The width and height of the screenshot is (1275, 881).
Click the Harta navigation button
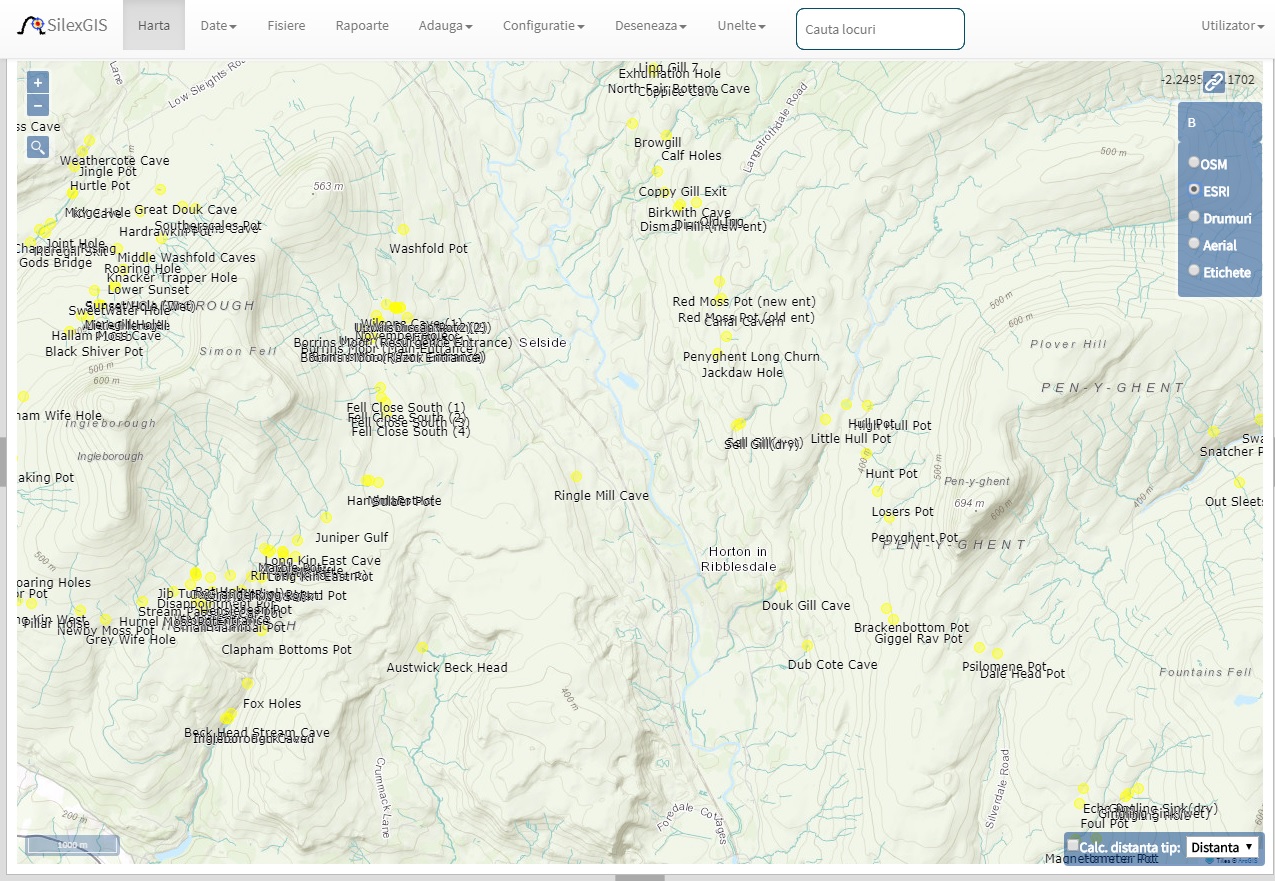(154, 25)
